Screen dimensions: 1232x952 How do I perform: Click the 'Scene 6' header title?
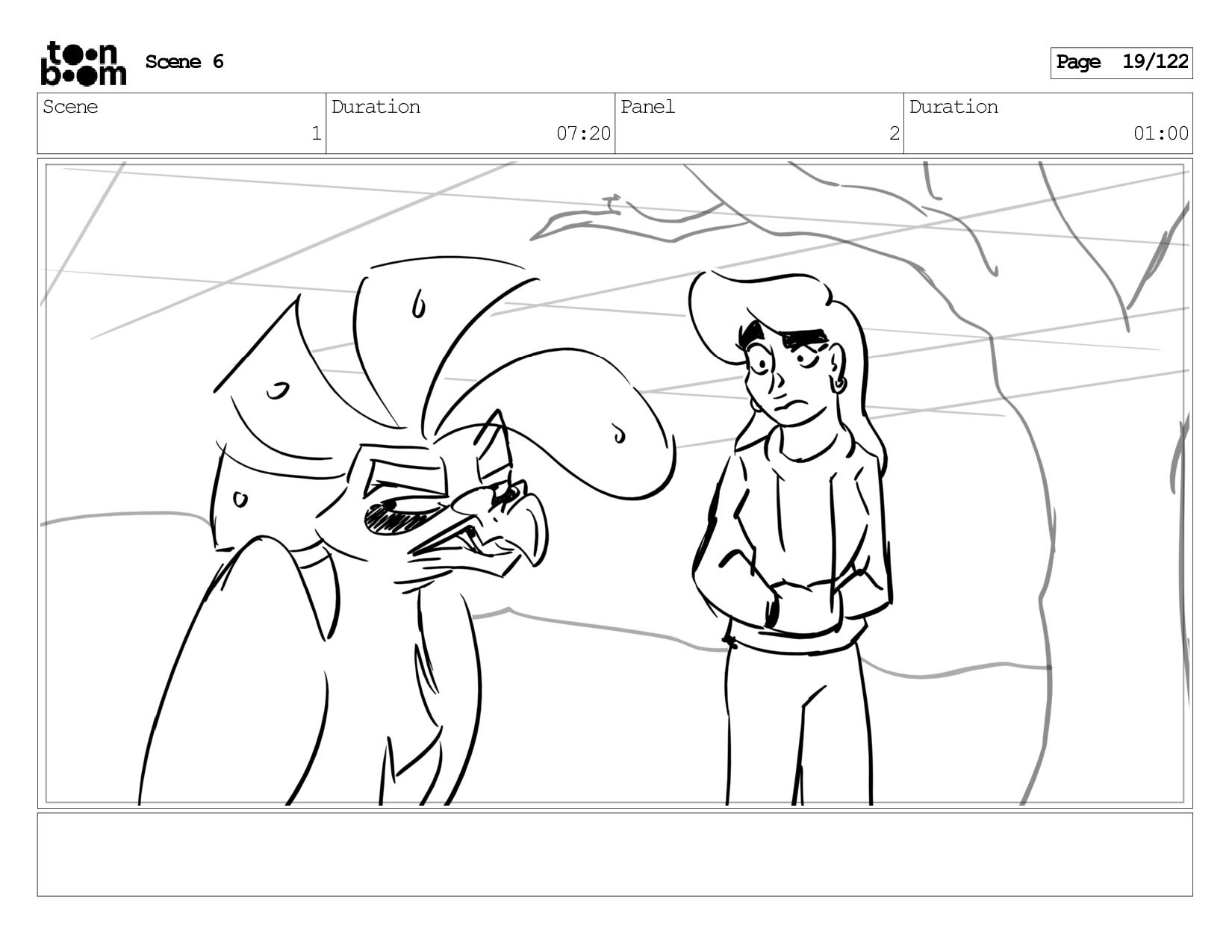[184, 62]
